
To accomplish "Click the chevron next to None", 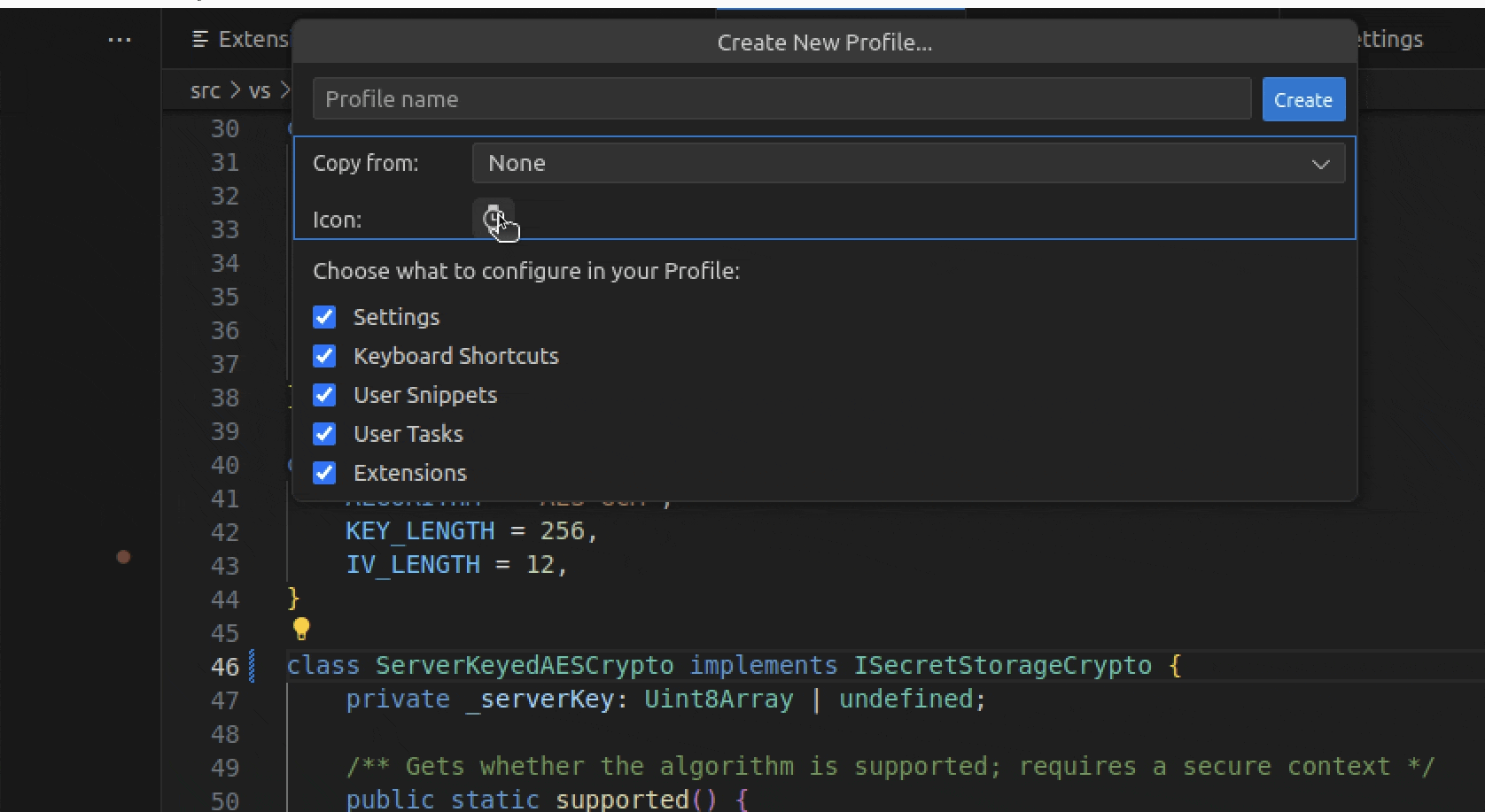I will pyautogui.click(x=1321, y=164).
